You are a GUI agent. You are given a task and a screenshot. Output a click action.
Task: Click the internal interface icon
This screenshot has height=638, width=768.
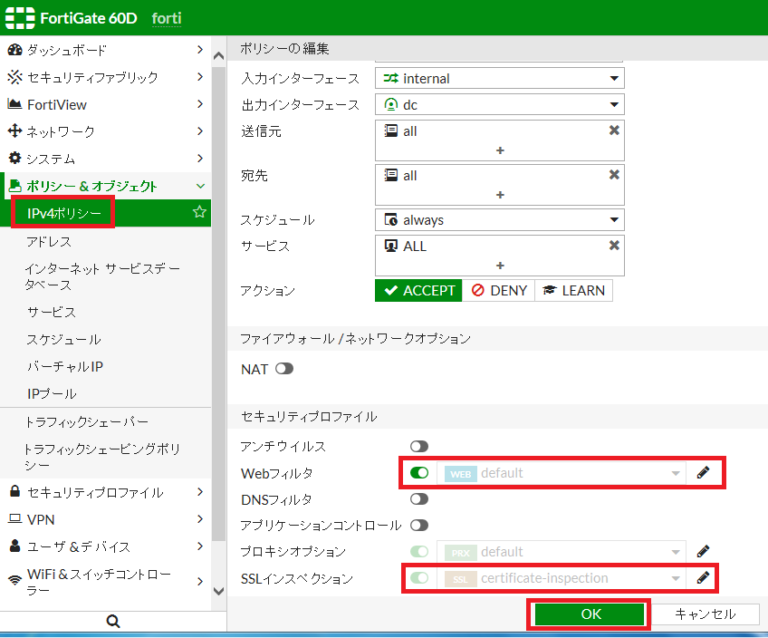click(391, 78)
